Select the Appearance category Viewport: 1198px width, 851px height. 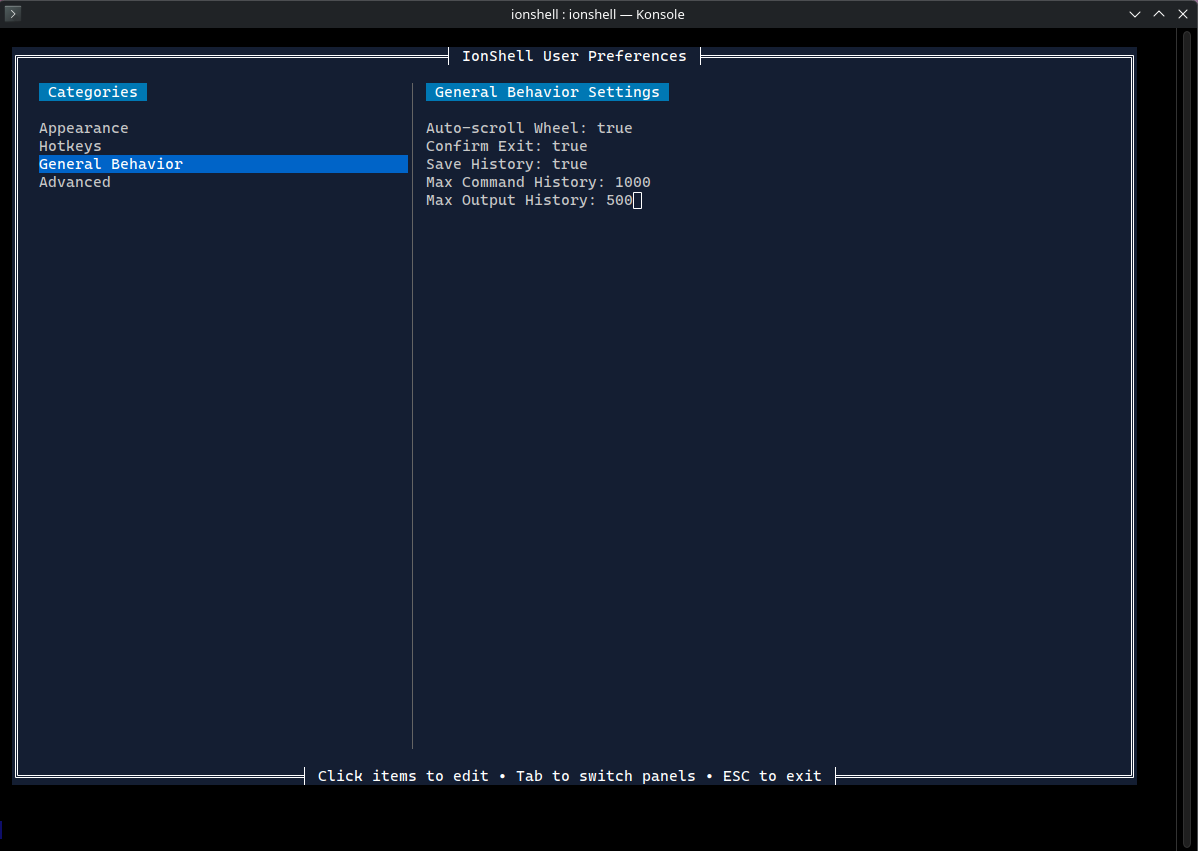coord(84,128)
